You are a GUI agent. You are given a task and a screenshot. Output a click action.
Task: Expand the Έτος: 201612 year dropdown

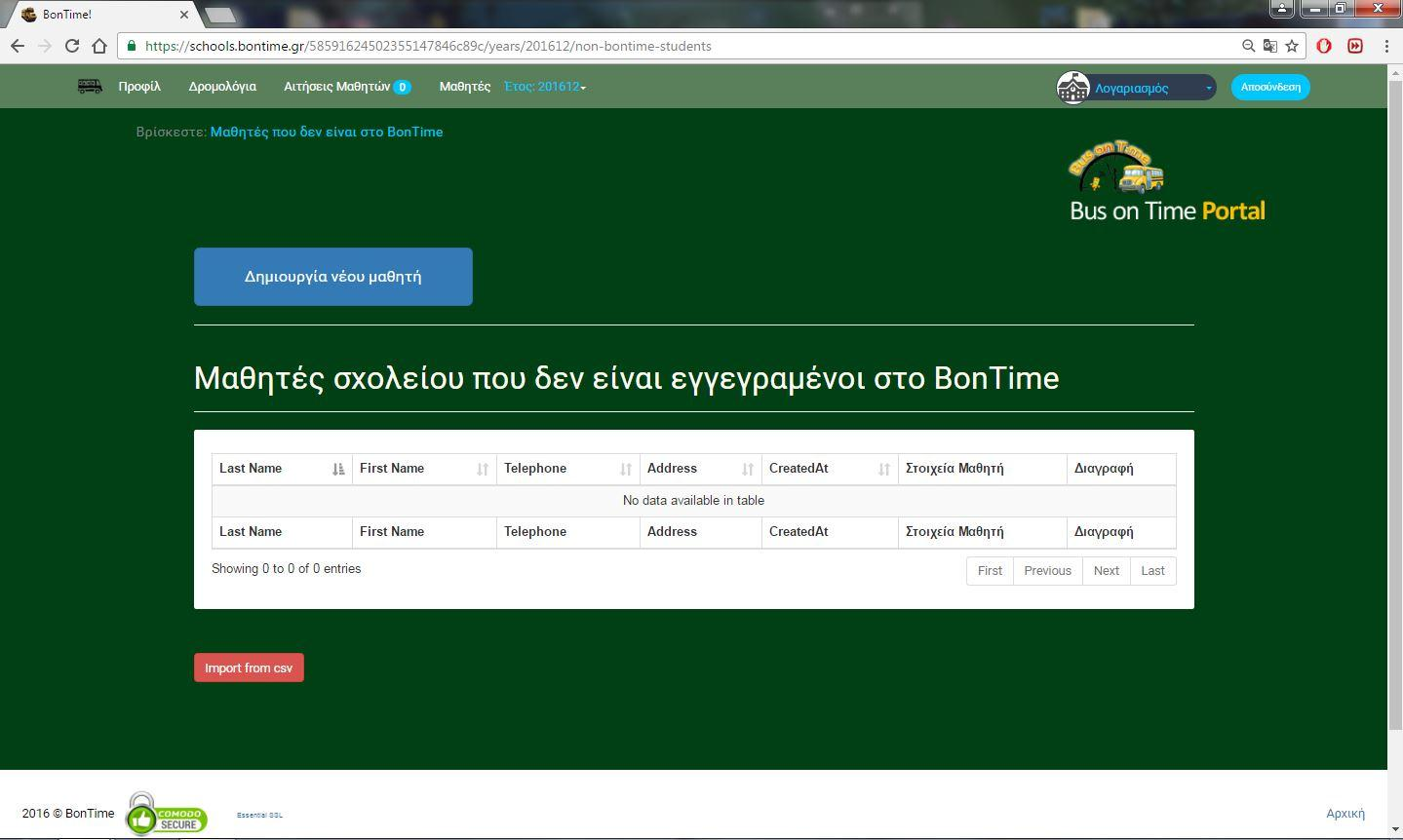pyautogui.click(x=545, y=87)
